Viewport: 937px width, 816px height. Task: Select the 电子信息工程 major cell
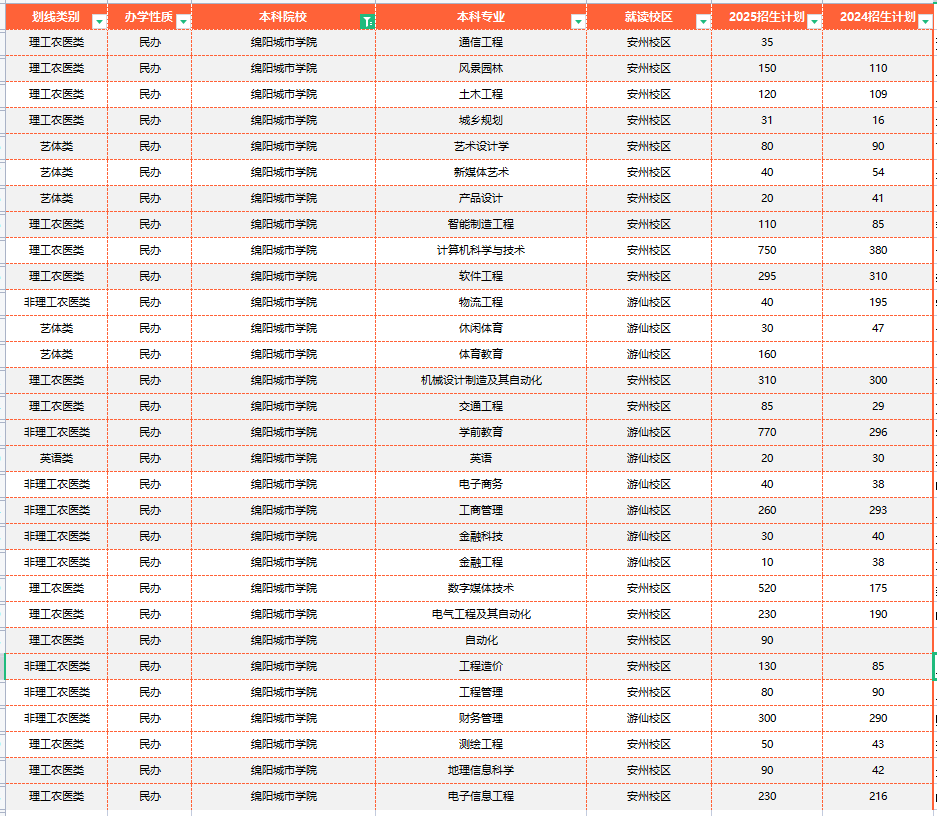(x=481, y=796)
